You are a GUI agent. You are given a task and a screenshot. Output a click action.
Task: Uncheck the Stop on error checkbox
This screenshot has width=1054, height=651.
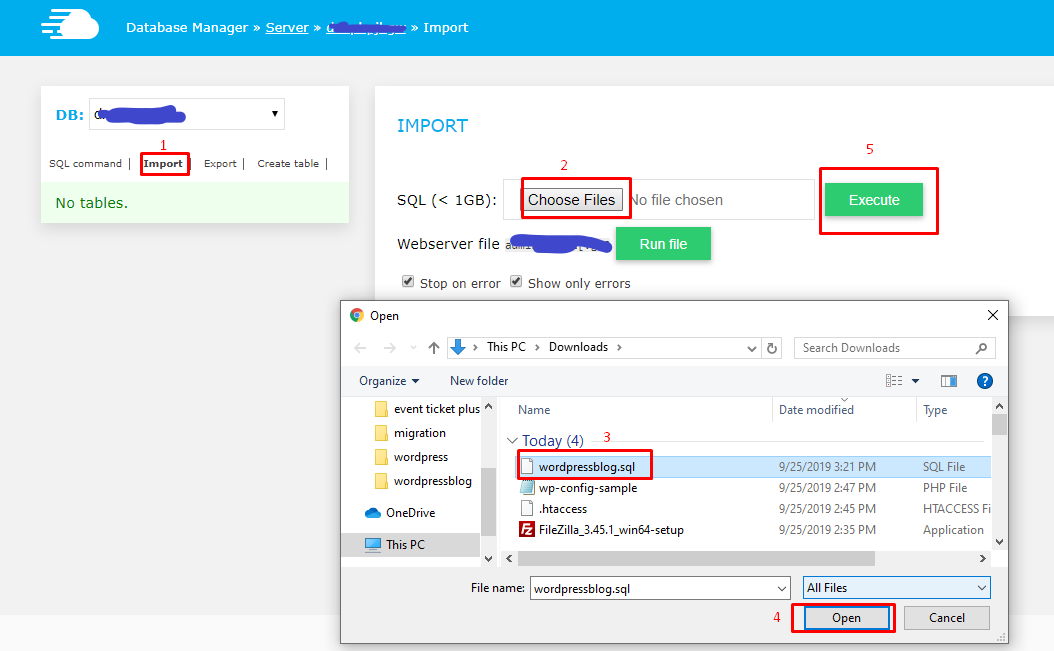408,282
